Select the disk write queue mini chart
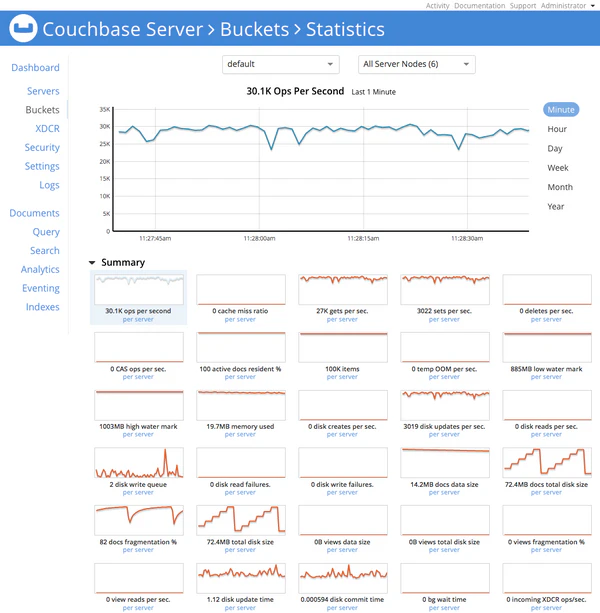Image resolution: width=600 pixels, height=613 pixels. pyautogui.click(x=139, y=463)
